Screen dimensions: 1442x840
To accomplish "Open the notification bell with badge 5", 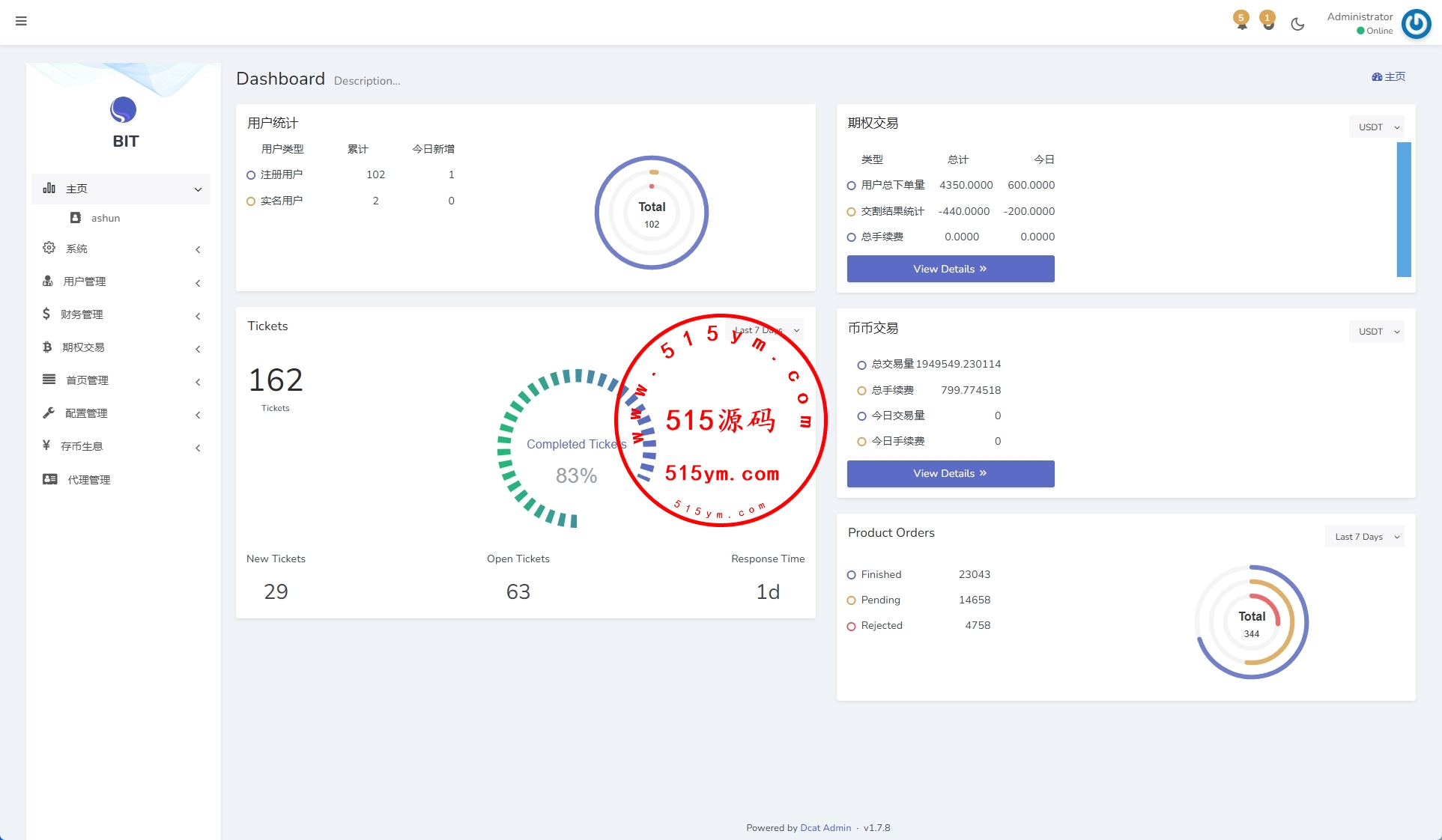I will [1241, 22].
